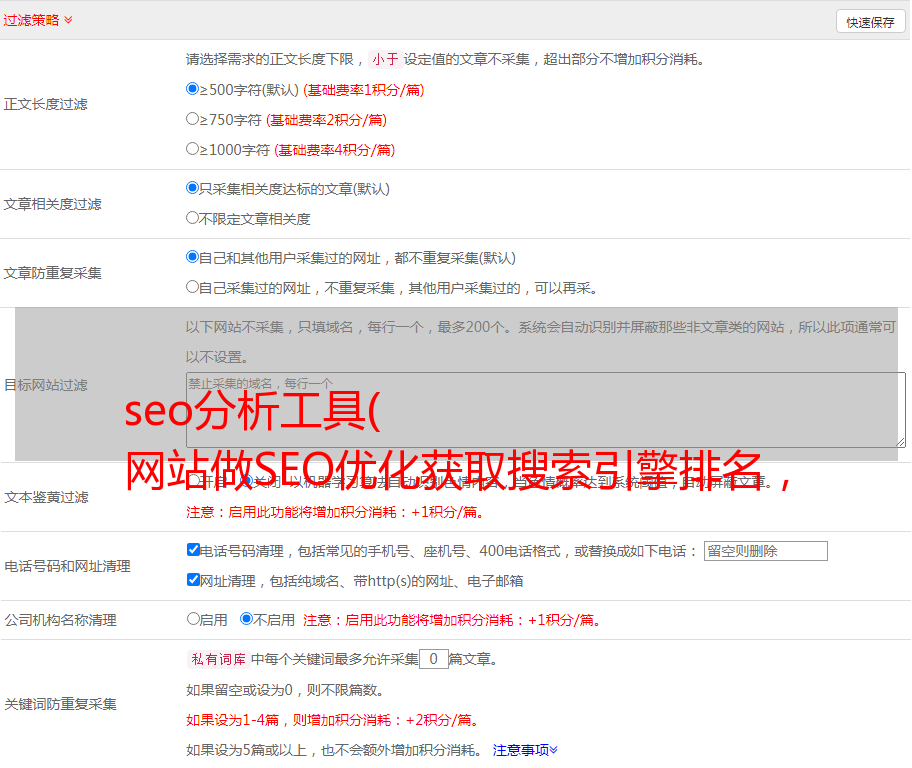Screen dimensions: 912x768
Task: Select the ≥750字符 length option
Action: 193,119
